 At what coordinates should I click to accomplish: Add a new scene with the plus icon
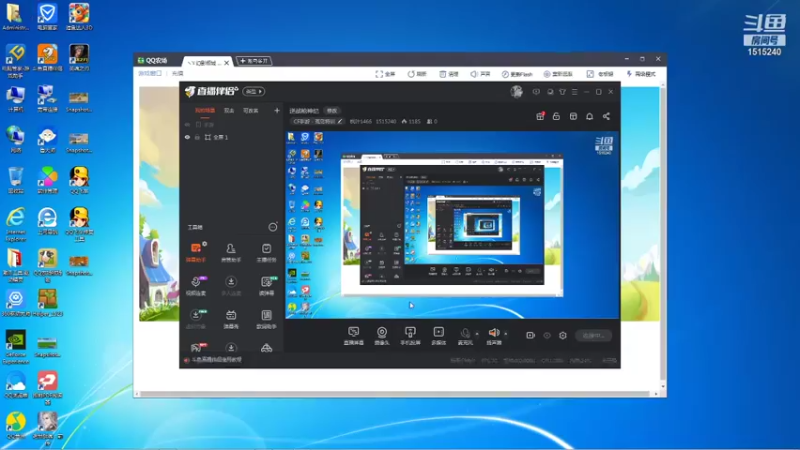pyautogui.click(x=277, y=110)
